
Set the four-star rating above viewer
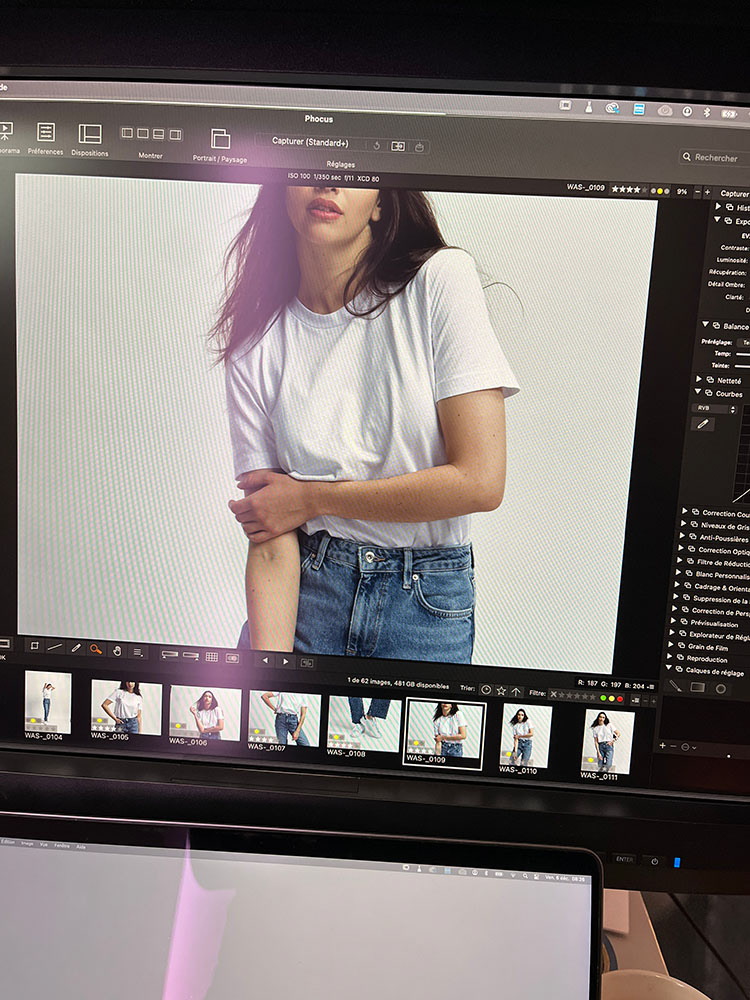[629, 189]
